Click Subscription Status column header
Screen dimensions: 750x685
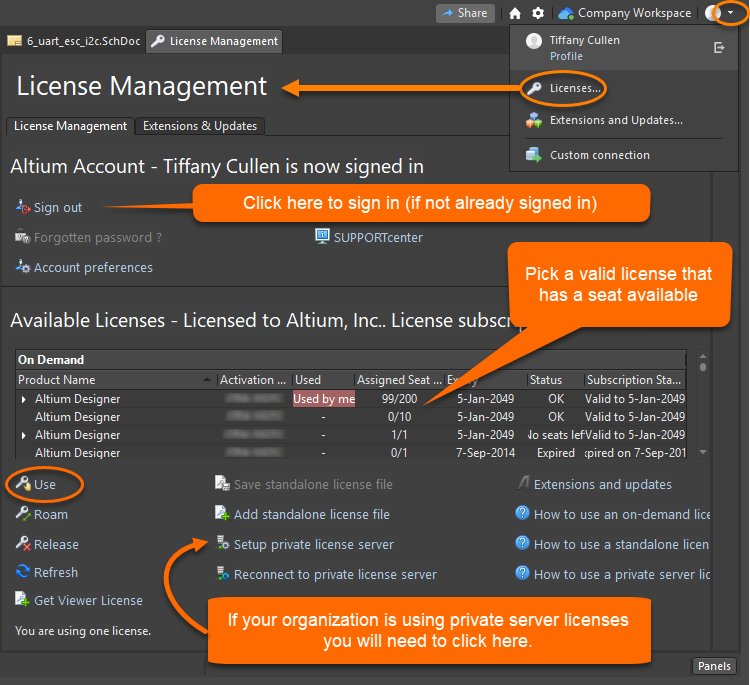click(x=634, y=380)
